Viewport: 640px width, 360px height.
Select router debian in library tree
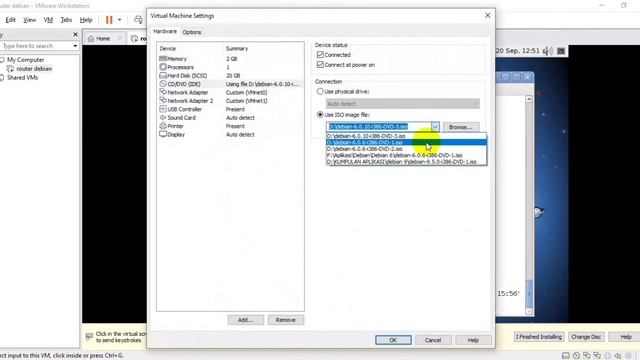[x=34, y=69]
